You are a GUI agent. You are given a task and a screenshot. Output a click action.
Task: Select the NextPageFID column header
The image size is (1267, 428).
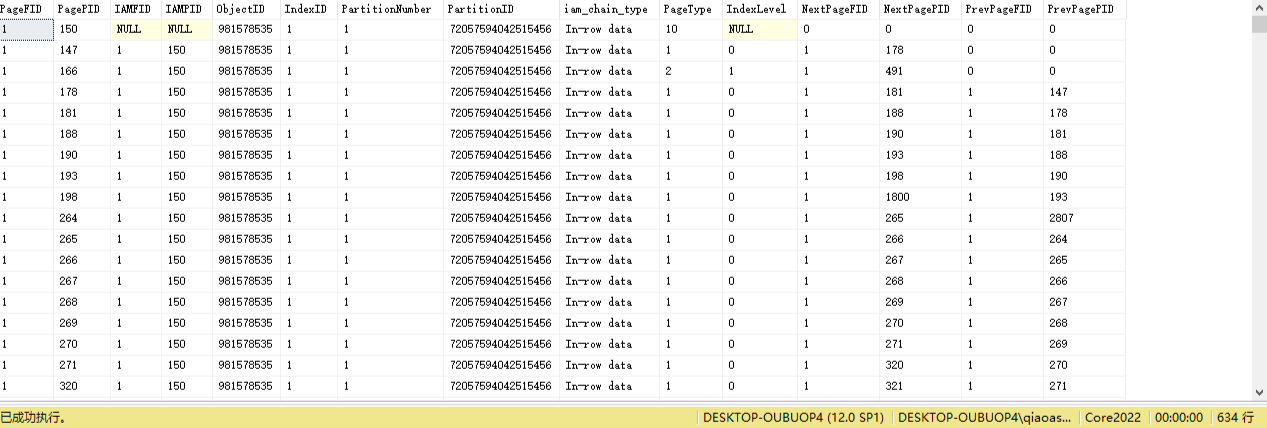click(838, 8)
